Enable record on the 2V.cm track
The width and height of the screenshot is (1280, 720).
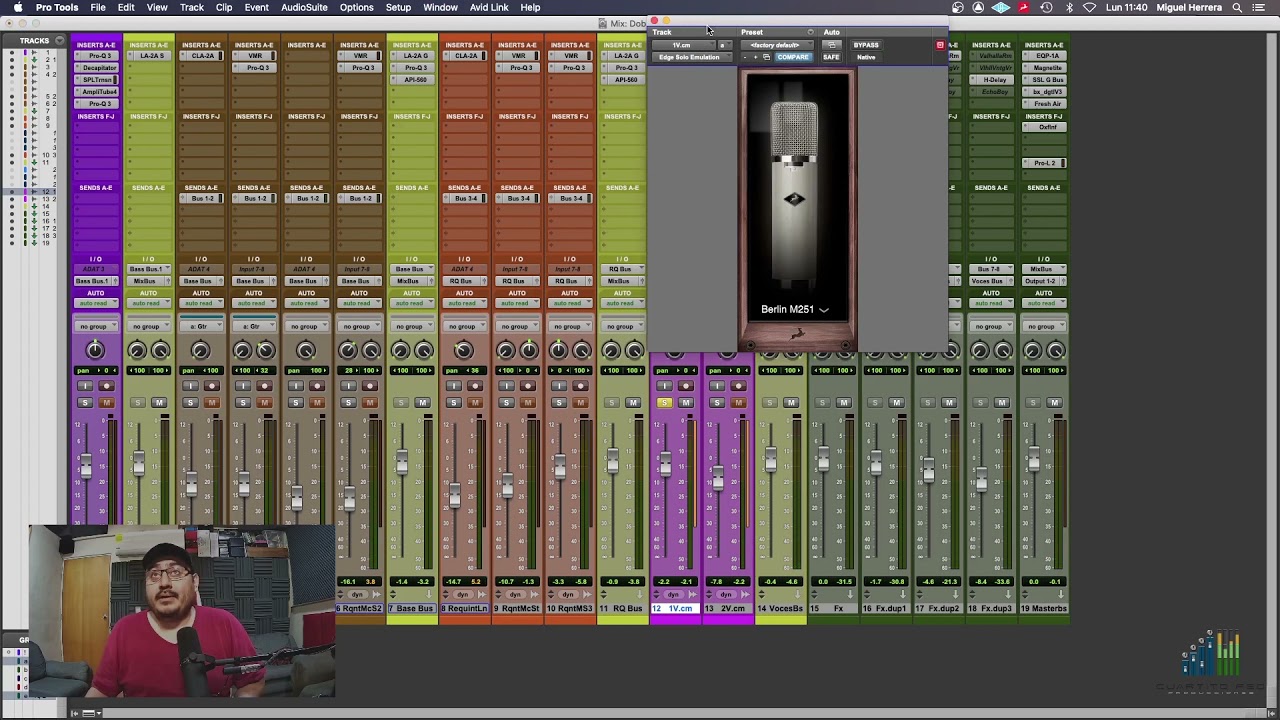pyautogui.click(x=738, y=386)
